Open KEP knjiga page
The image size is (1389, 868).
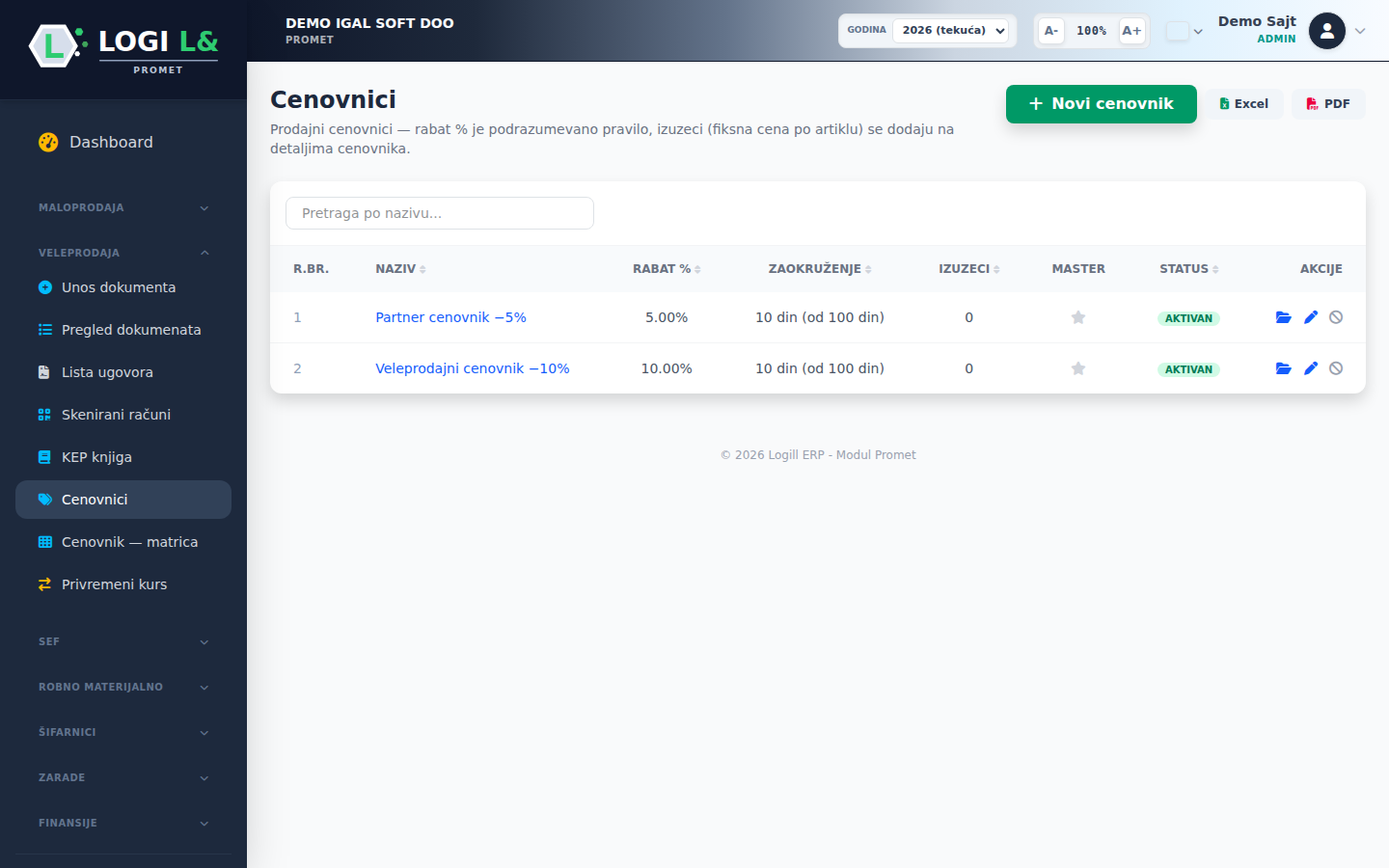click(123, 457)
